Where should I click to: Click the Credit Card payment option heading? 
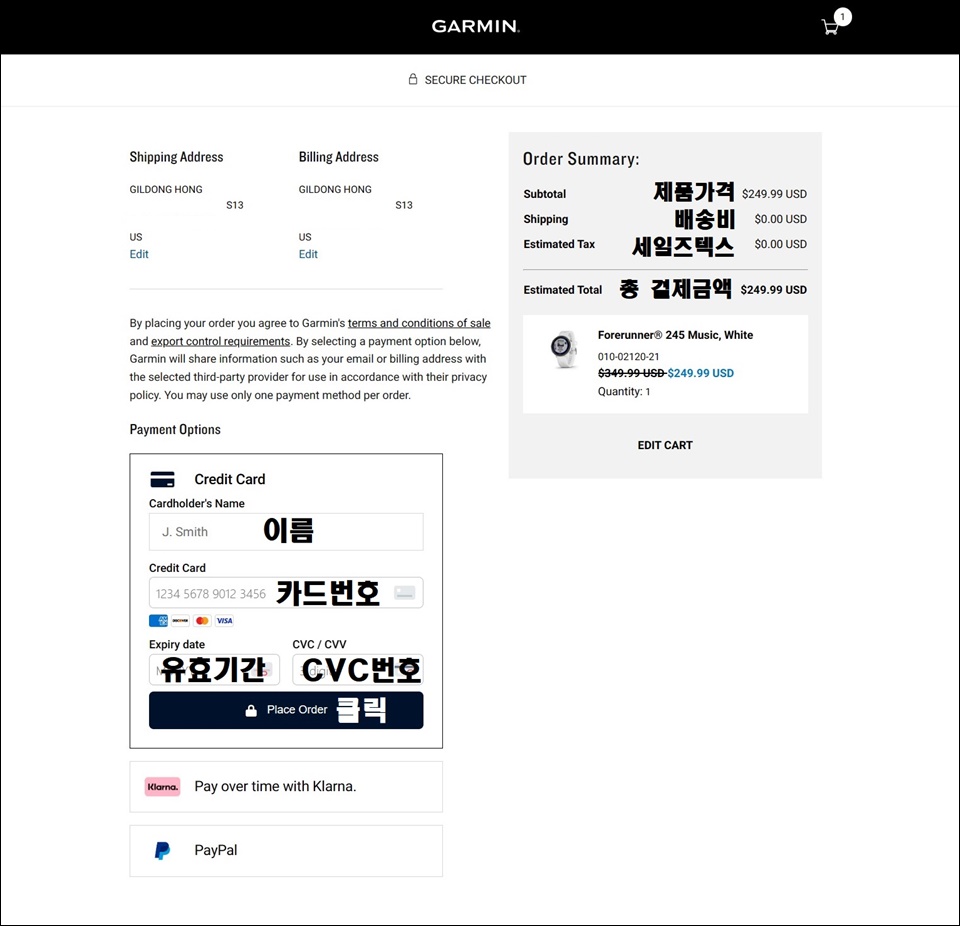tap(230, 479)
